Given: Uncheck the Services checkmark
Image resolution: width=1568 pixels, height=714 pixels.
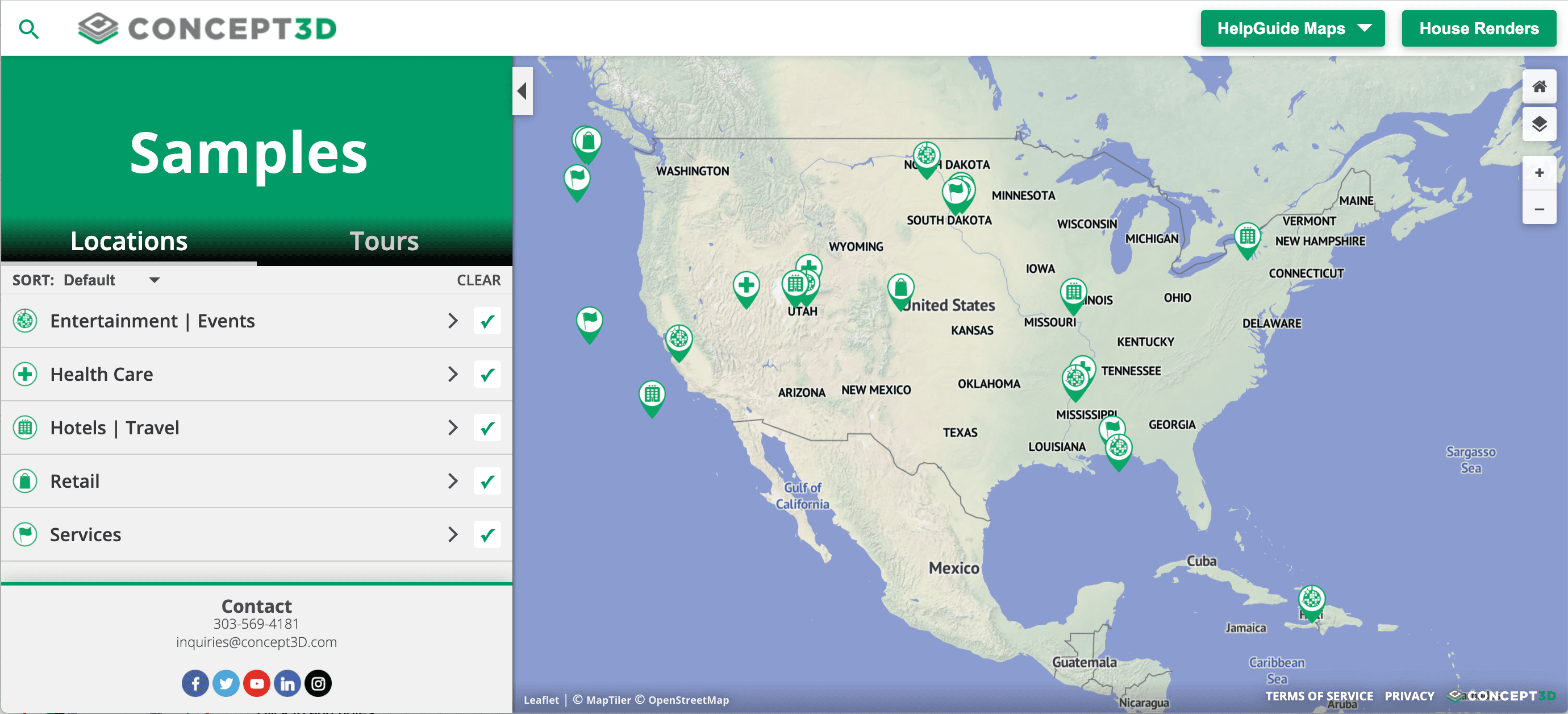Looking at the screenshot, I should [487, 534].
